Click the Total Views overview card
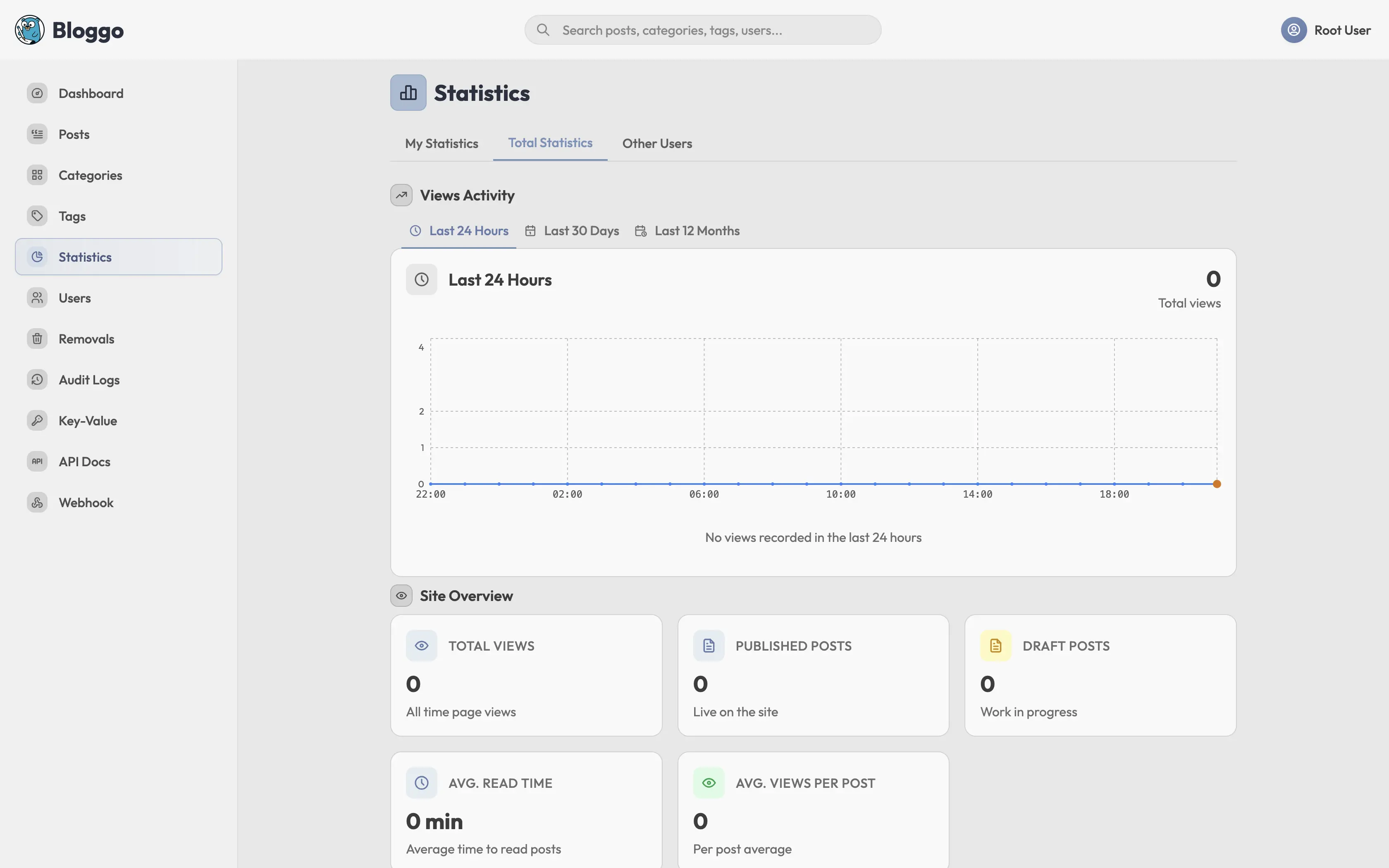Screen dimensions: 1389x868 point(526,675)
